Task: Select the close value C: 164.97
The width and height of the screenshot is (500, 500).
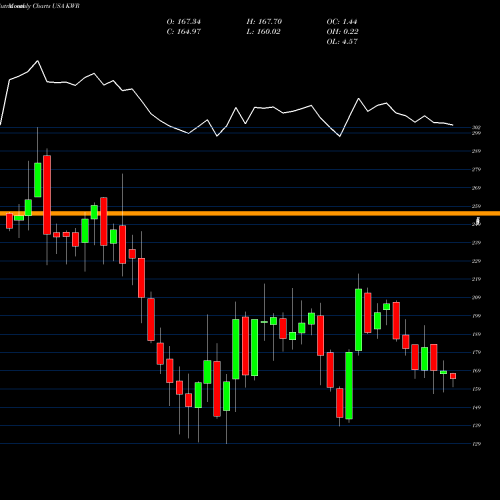Action: click(x=184, y=32)
